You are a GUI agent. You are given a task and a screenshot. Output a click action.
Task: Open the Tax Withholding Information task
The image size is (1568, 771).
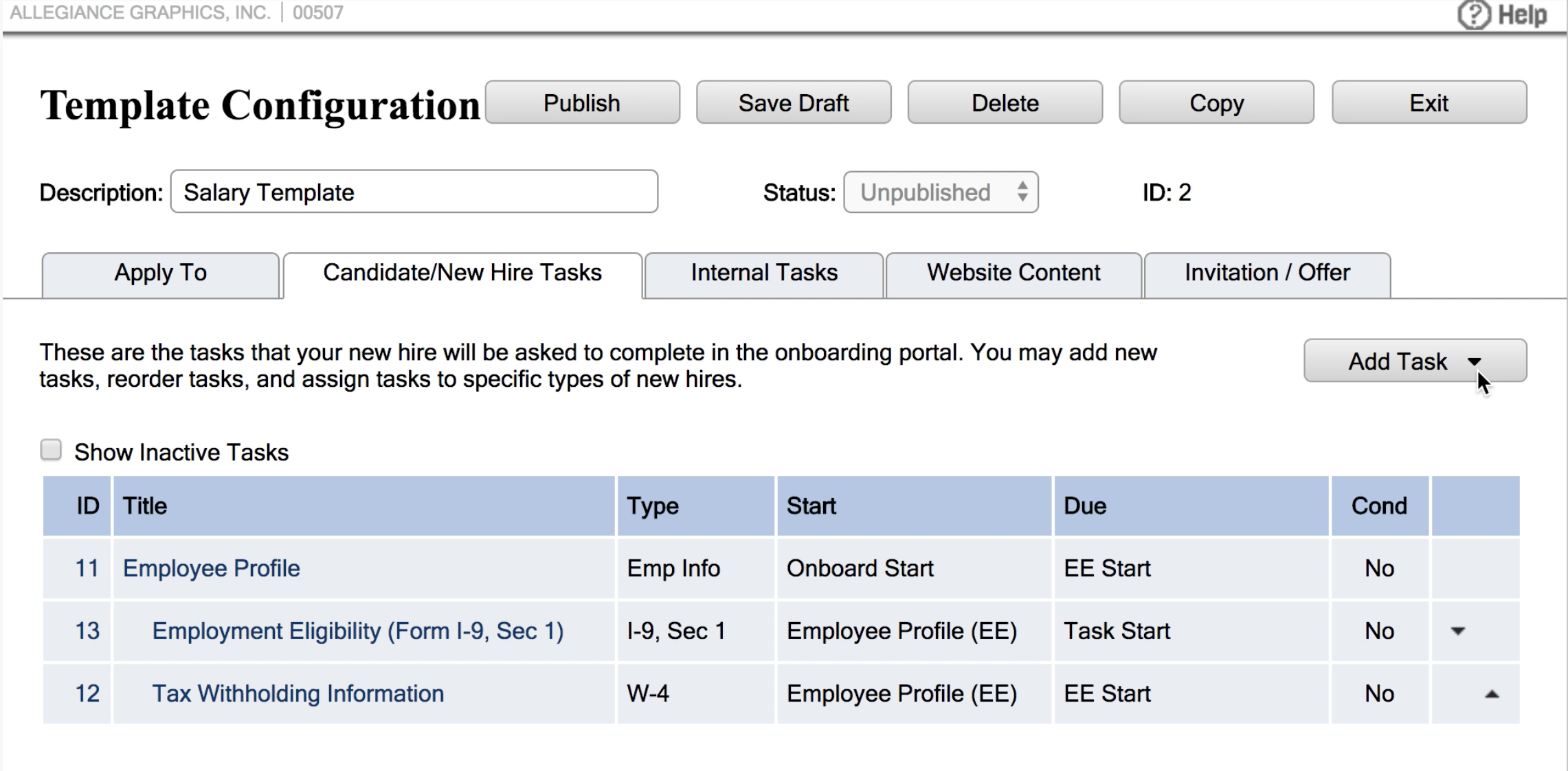coord(298,693)
